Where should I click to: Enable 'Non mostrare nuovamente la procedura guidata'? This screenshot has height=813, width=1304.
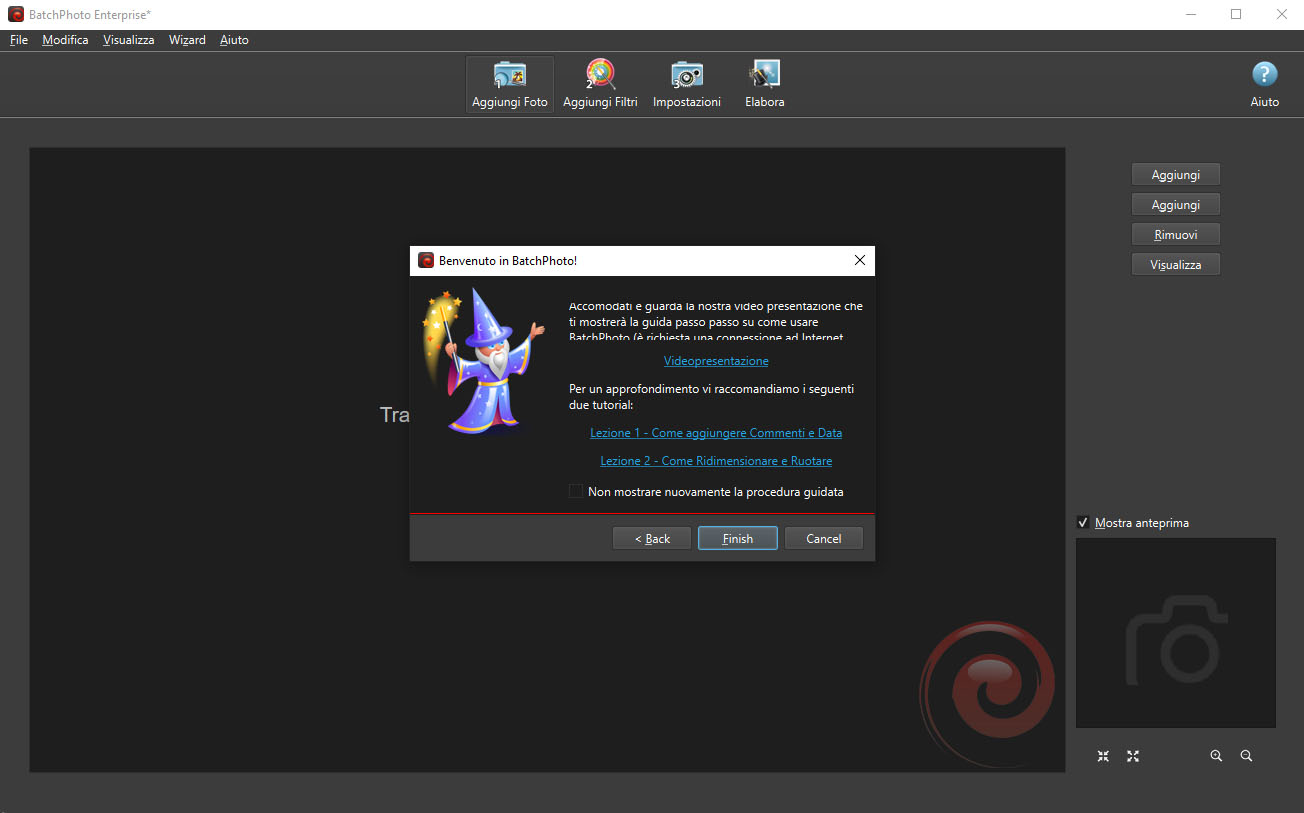click(x=576, y=491)
